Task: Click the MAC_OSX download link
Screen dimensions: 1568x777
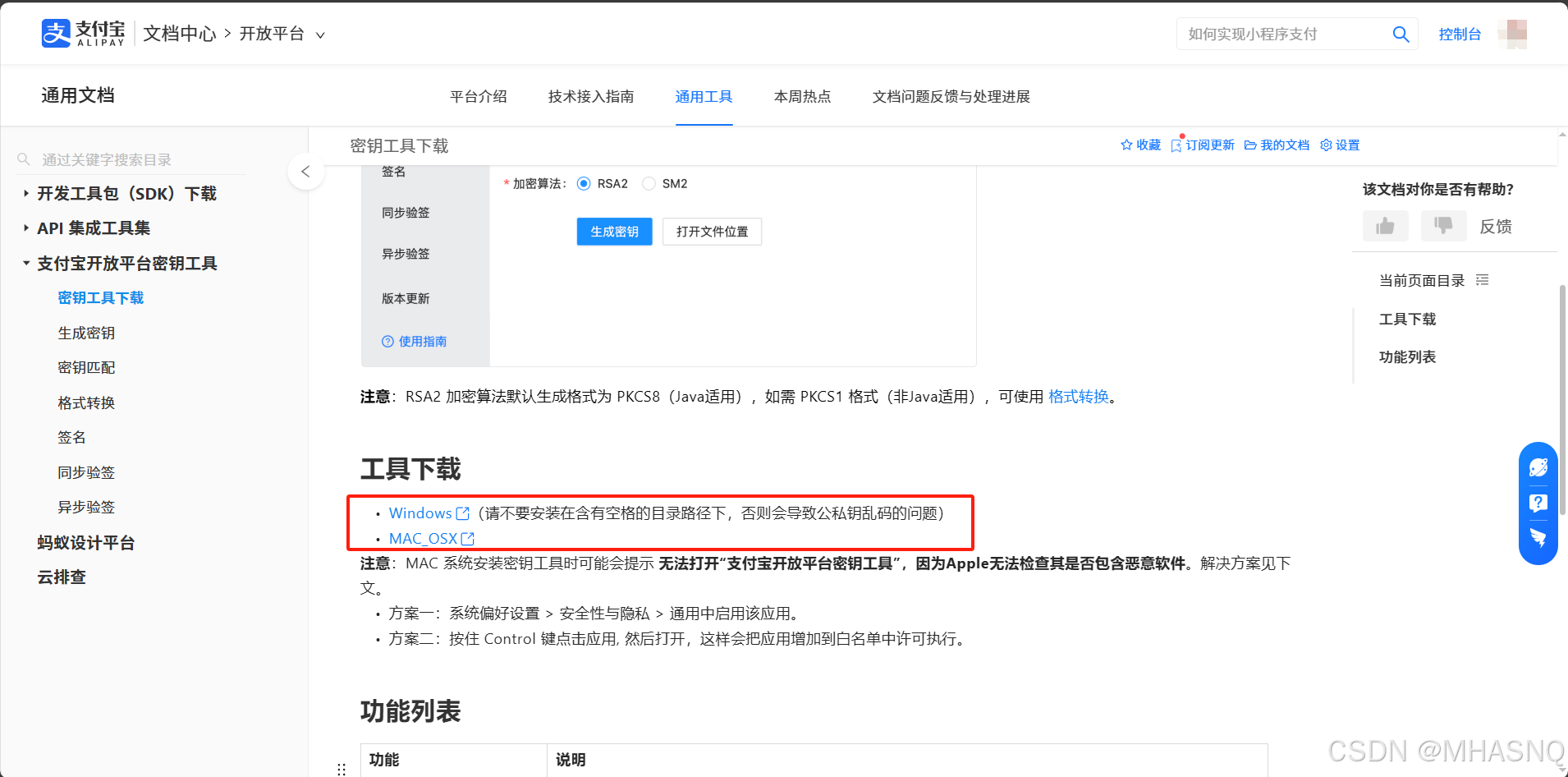Action: [x=423, y=539]
